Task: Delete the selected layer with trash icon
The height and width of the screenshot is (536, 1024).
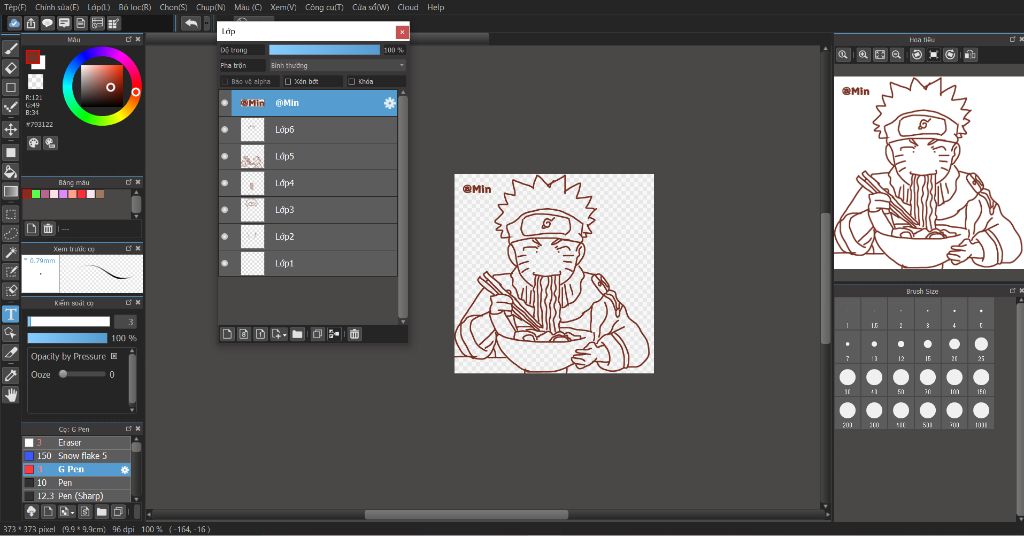Action: tap(355, 334)
